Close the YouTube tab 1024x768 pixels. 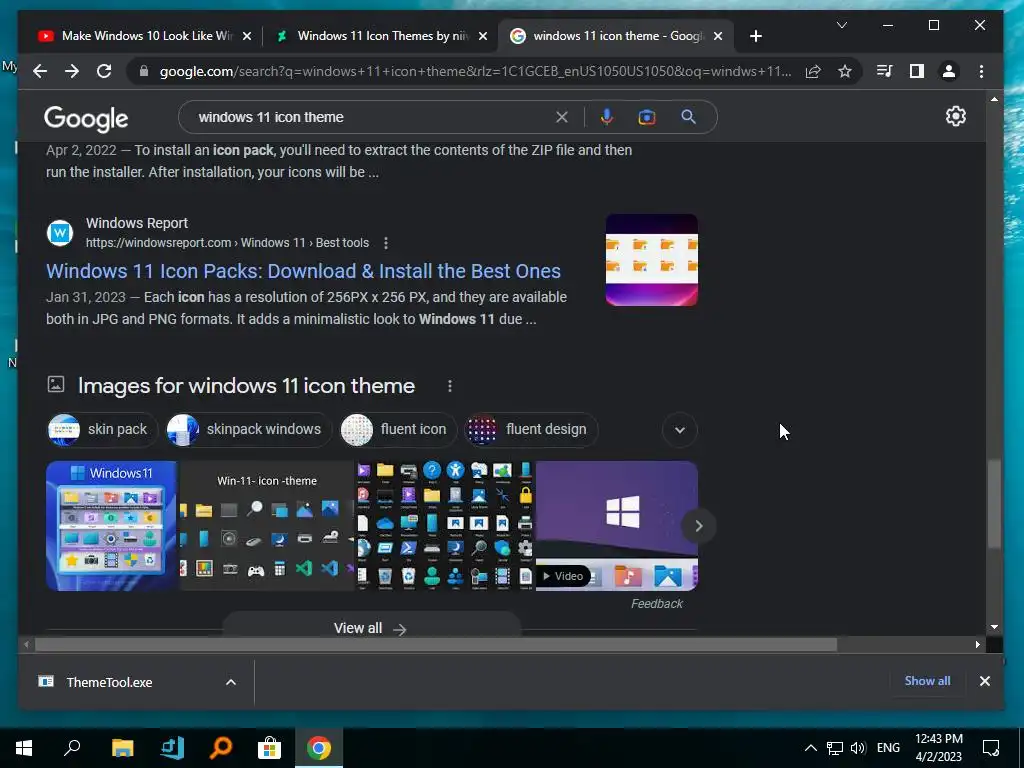point(247,37)
